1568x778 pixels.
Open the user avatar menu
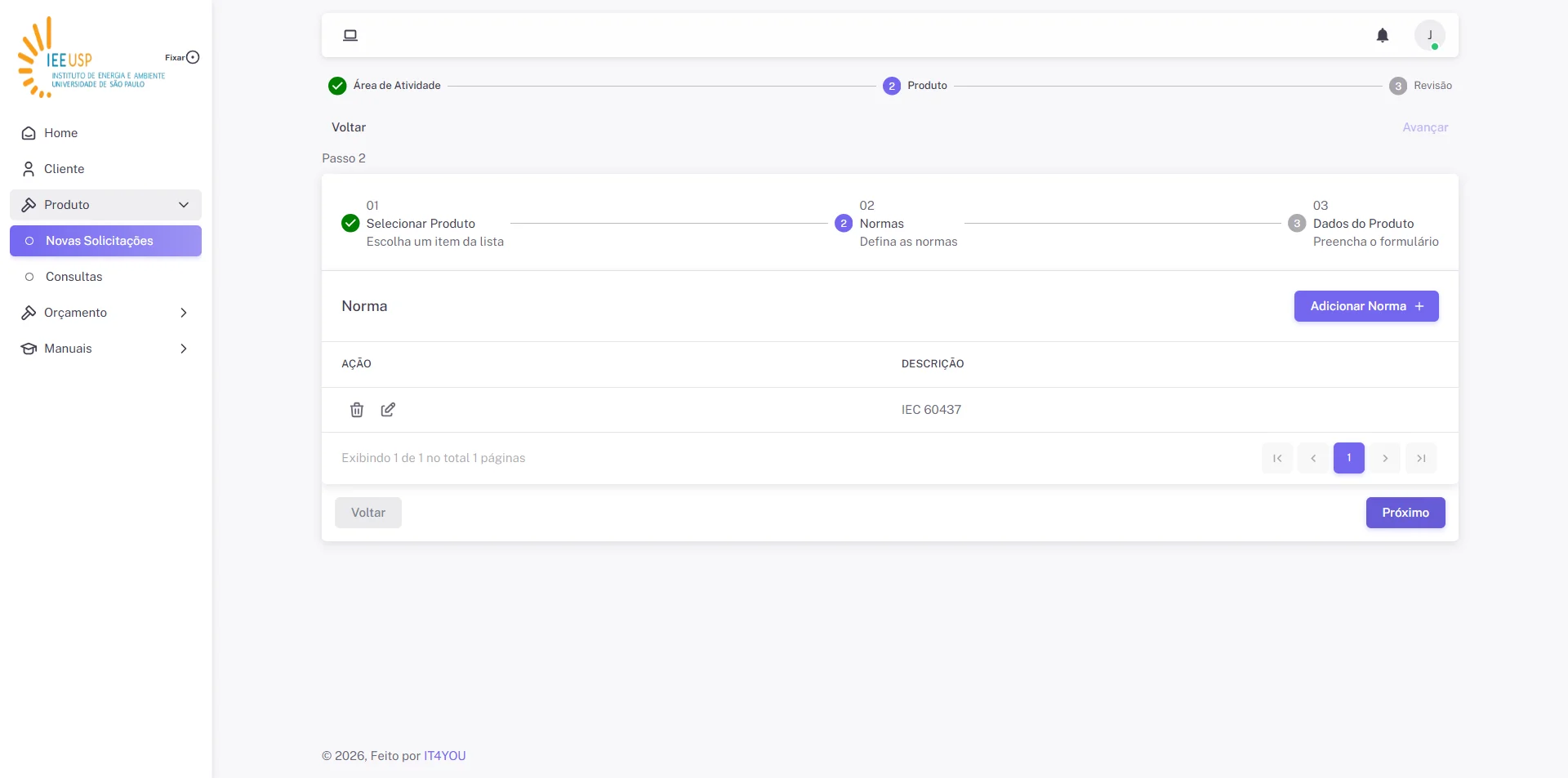tap(1429, 35)
